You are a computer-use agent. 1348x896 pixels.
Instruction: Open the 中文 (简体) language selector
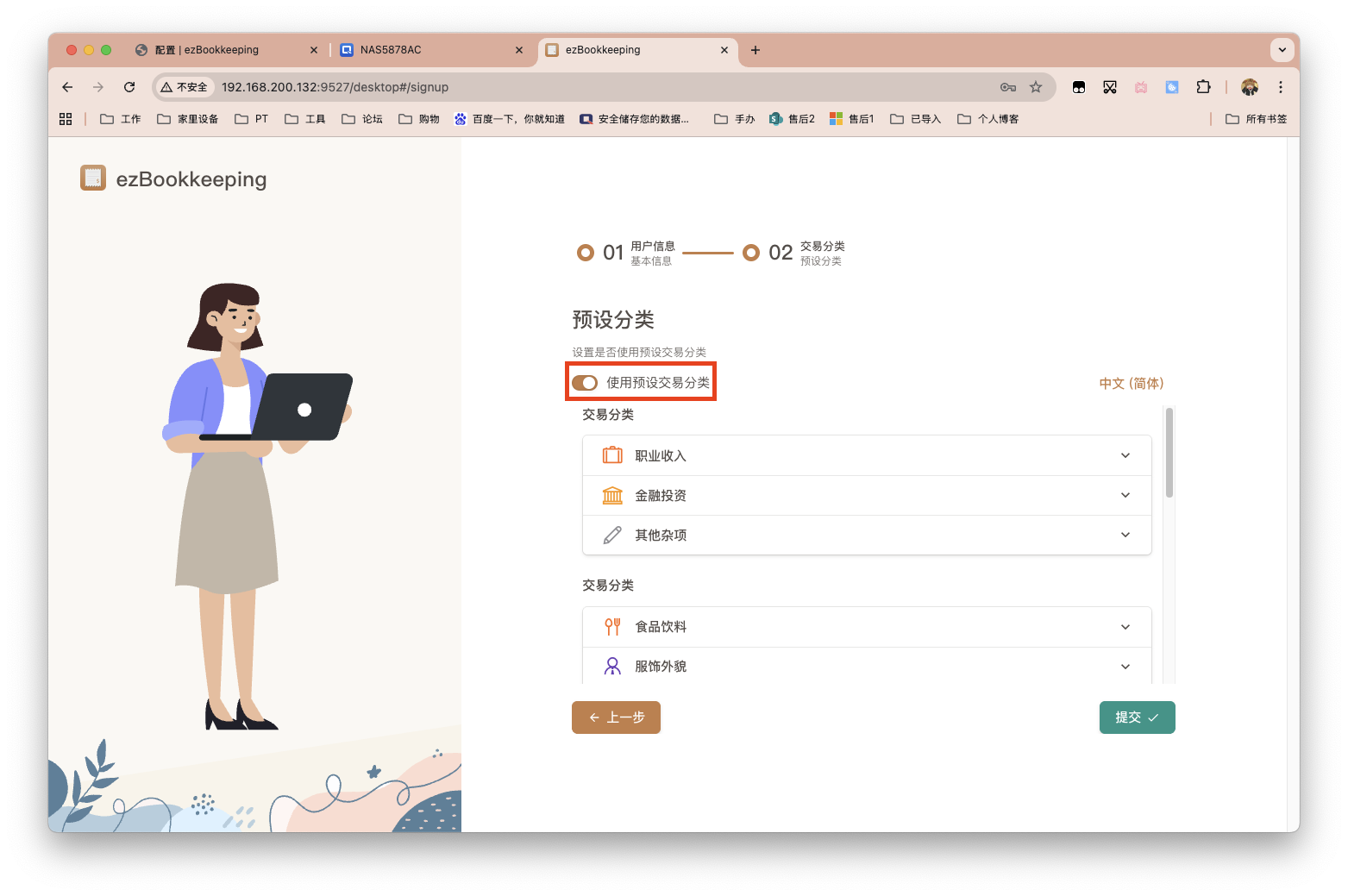coord(1131,383)
